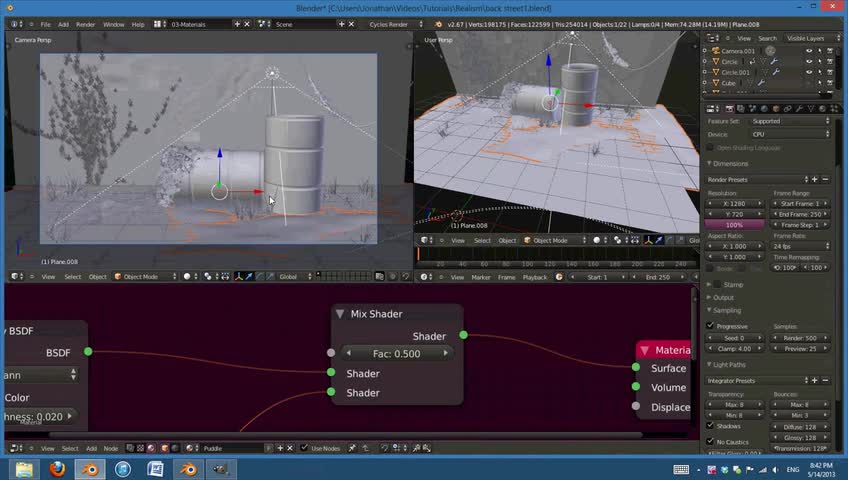The image size is (848, 480).
Task: Expand the Output panel
Action: point(723,297)
